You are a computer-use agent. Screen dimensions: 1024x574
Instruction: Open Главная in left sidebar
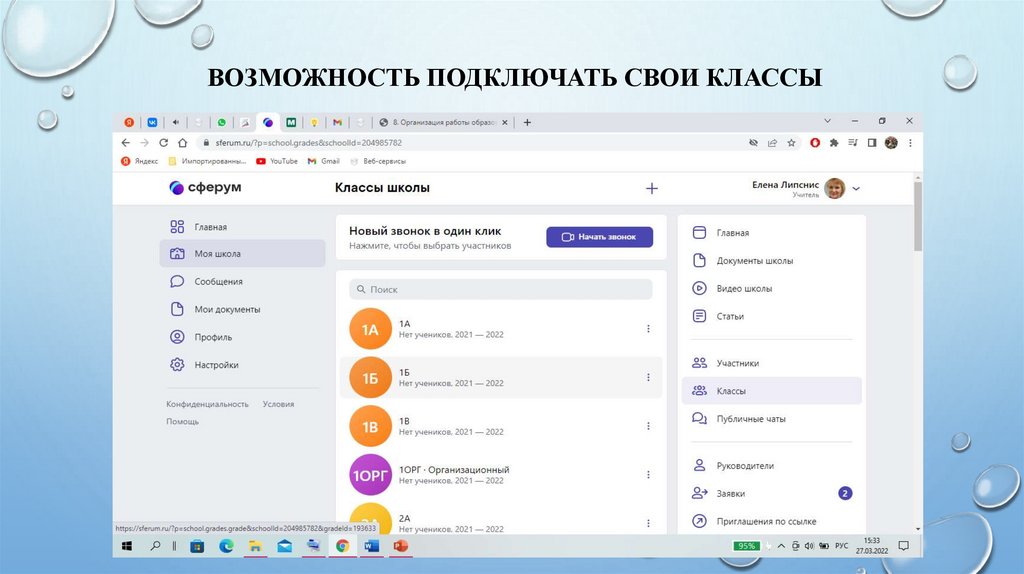click(x=210, y=227)
